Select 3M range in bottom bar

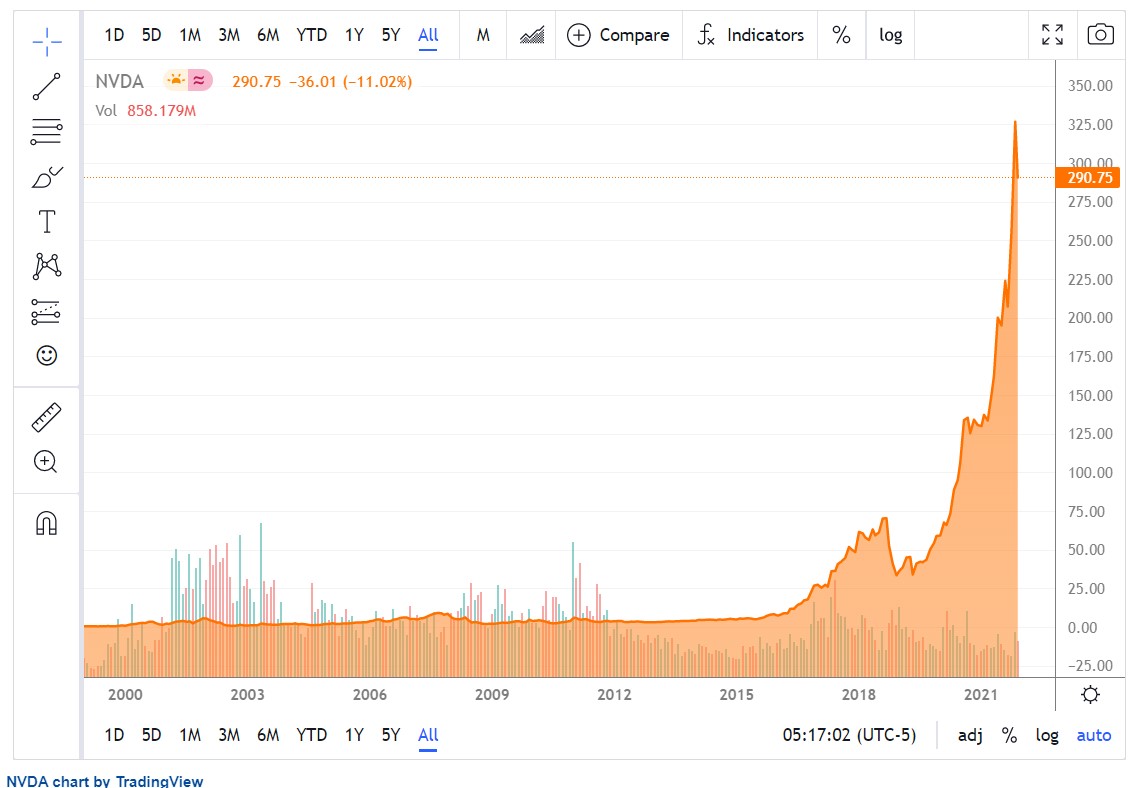[229, 735]
